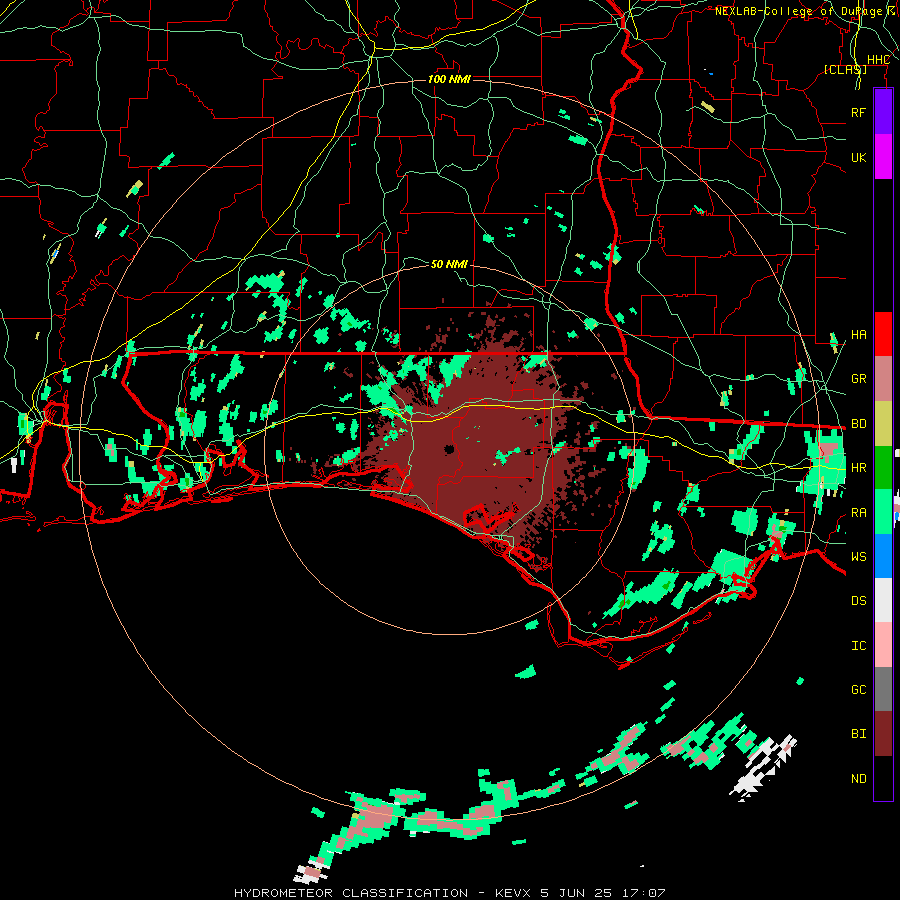Click the '[CLAS]' units label

point(845,69)
